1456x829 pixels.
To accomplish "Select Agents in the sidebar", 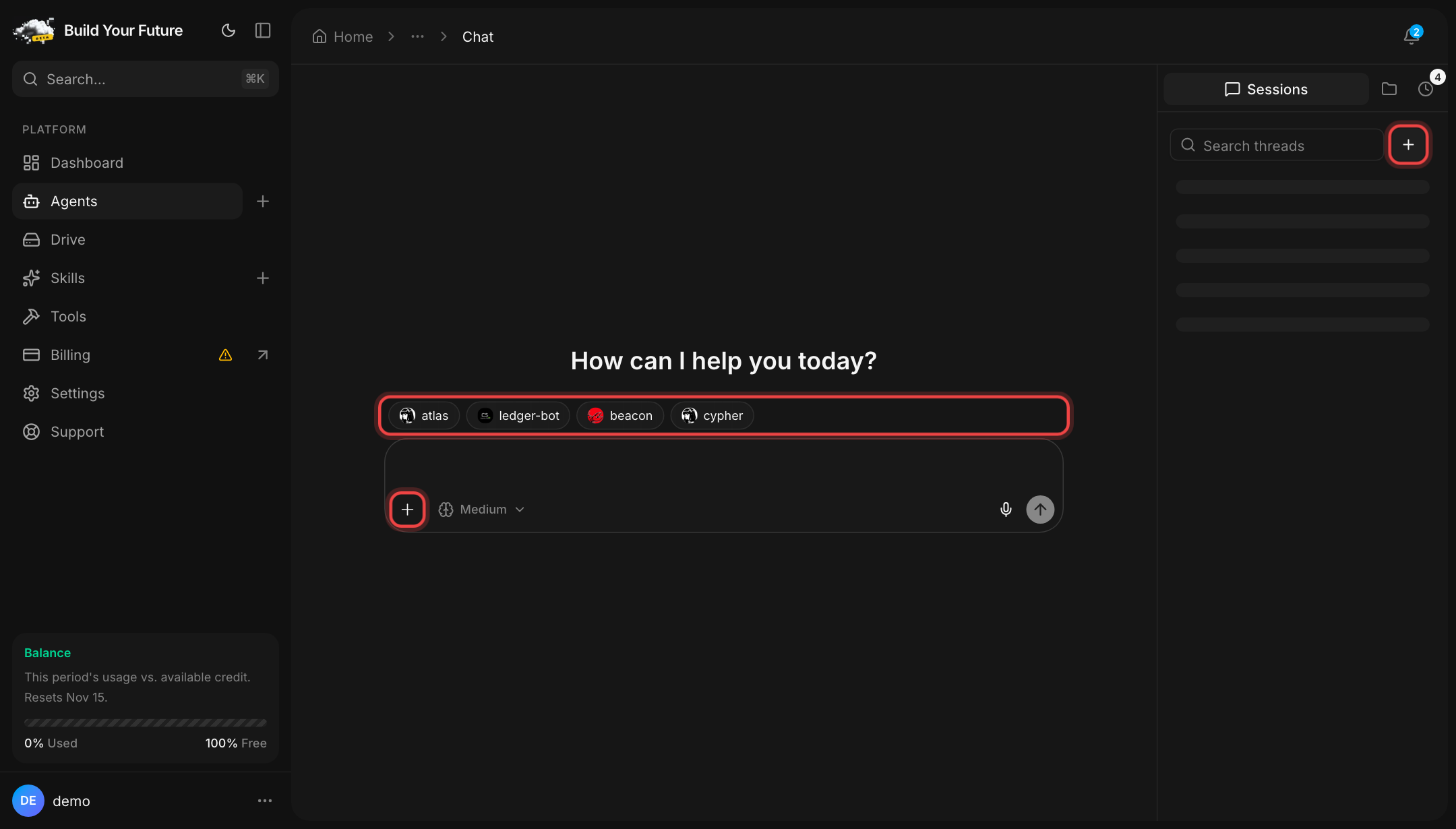I will pos(127,201).
